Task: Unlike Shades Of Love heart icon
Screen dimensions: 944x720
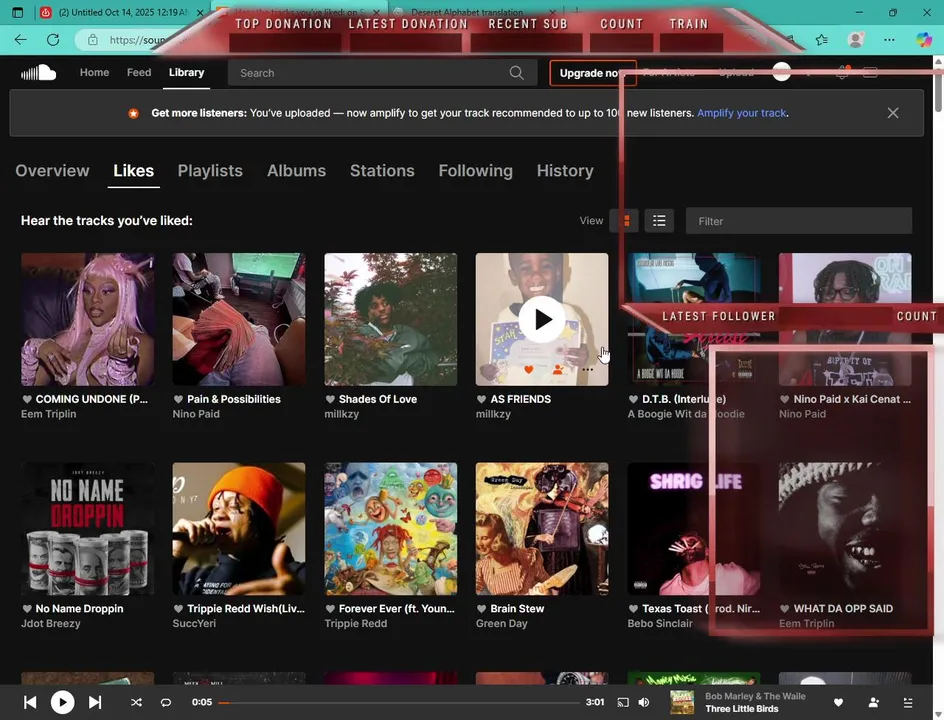Action: pyautogui.click(x=330, y=399)
